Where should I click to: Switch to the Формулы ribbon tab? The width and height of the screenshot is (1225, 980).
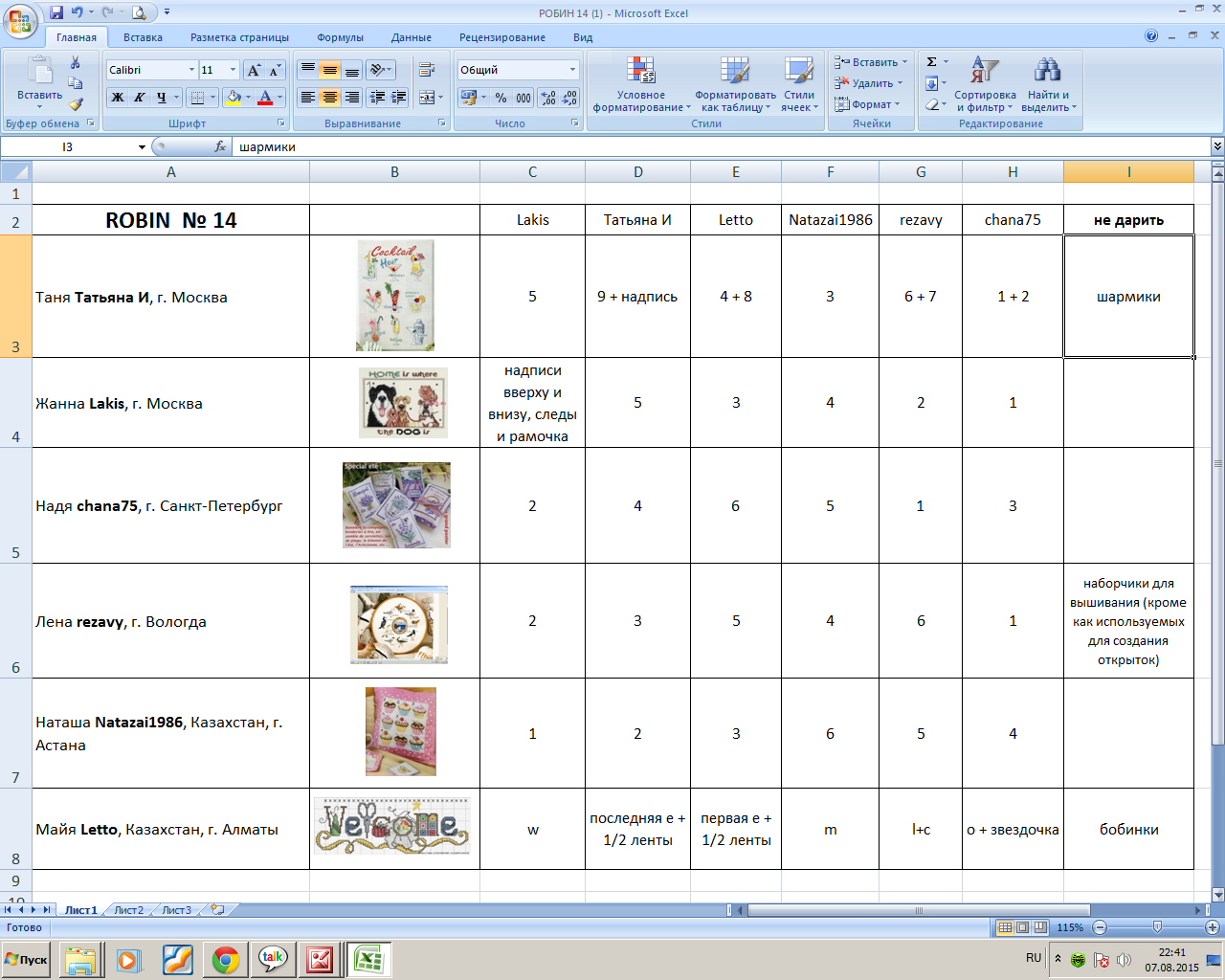(340, 37)
